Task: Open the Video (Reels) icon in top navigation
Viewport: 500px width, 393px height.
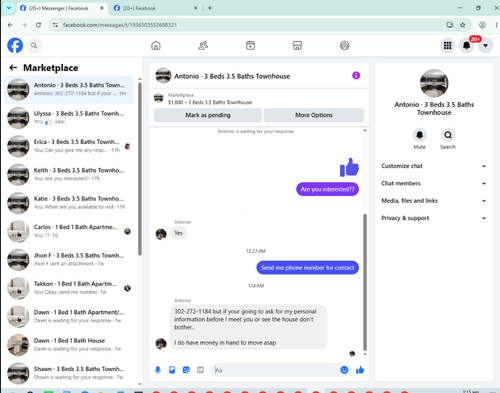Action: (250, 45)
